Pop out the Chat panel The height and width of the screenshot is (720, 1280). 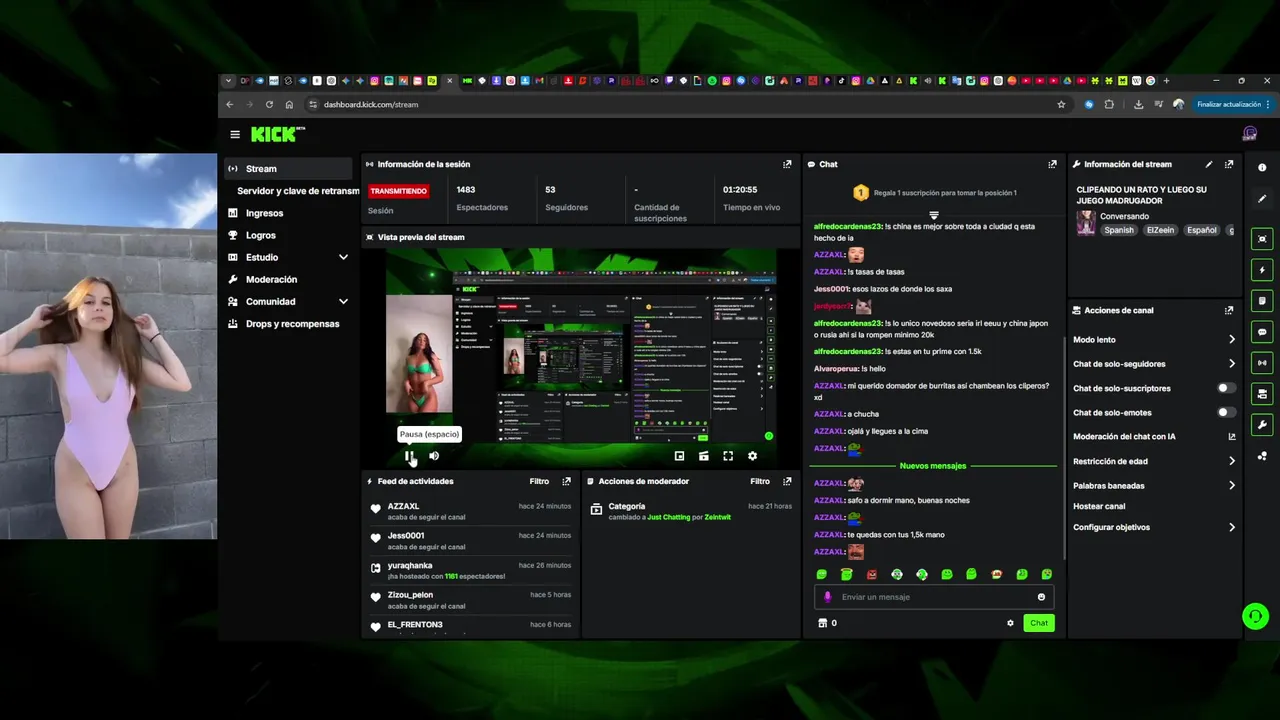click(x=1052, y=164)
